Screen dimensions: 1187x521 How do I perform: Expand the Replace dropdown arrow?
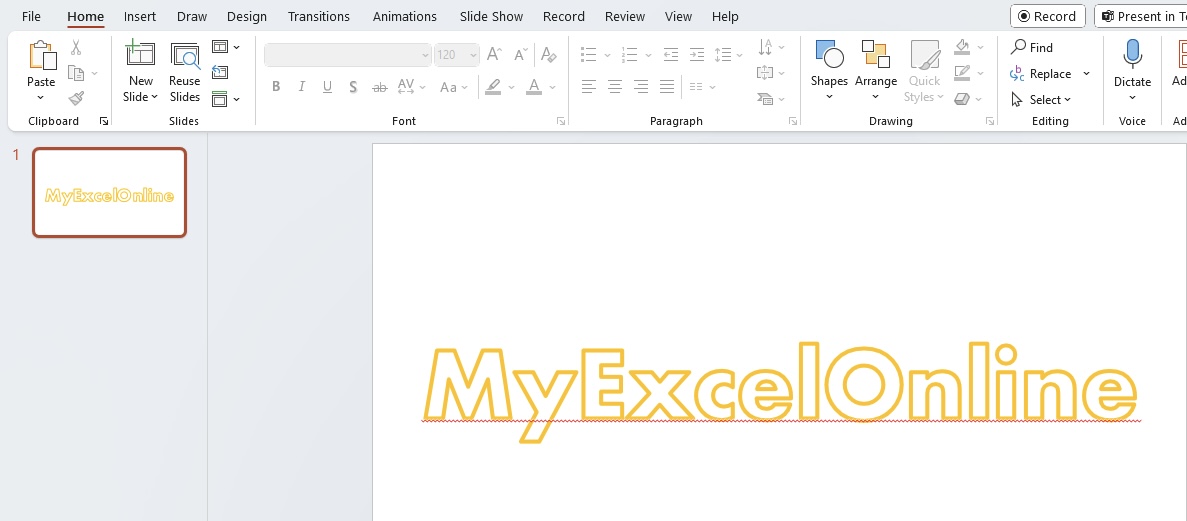(1086, 73)
